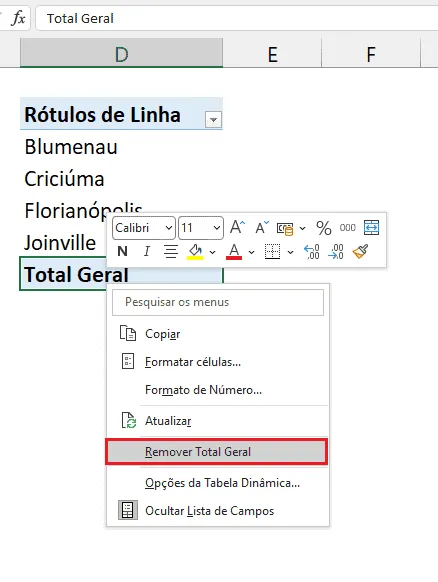The width and height of the screenshot is (438, 582).
Task: Click the merge and center icon
Action: pyautogui.click(x=371, y=228)
